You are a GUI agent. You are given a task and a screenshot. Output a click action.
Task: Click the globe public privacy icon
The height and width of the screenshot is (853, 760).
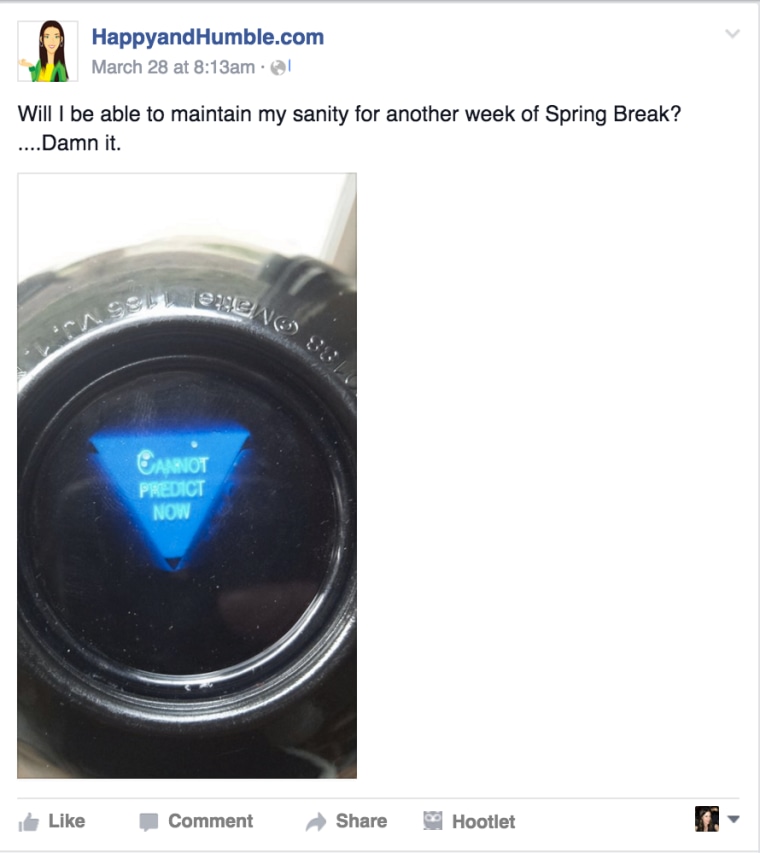(278, 67)
